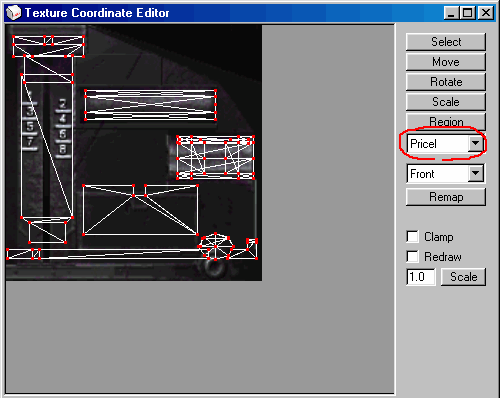Choose the Rotate tool button
The width and height of the screenshot is (500, 398).
[x=446, y=82]
